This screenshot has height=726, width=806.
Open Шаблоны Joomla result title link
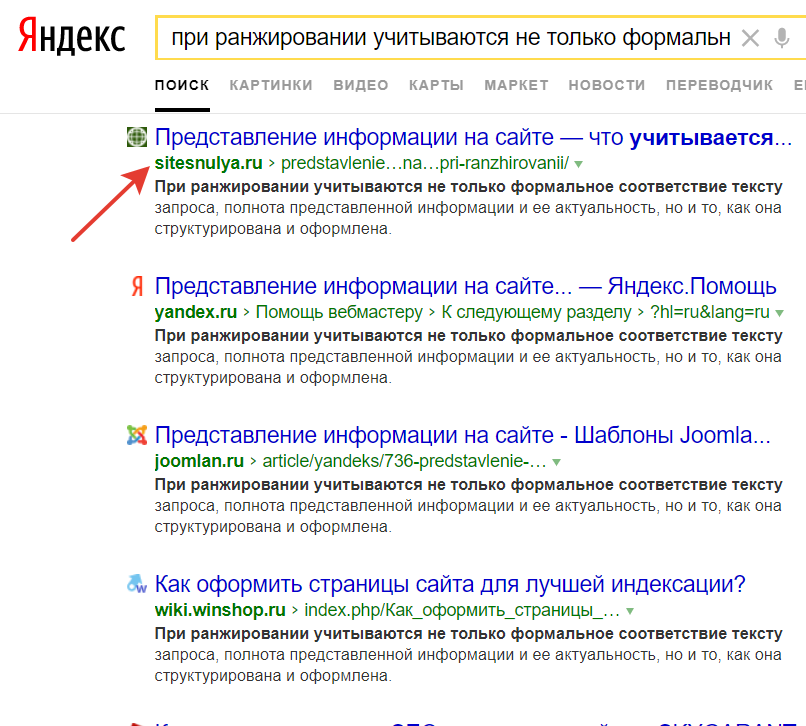click(x=463, y=435)
